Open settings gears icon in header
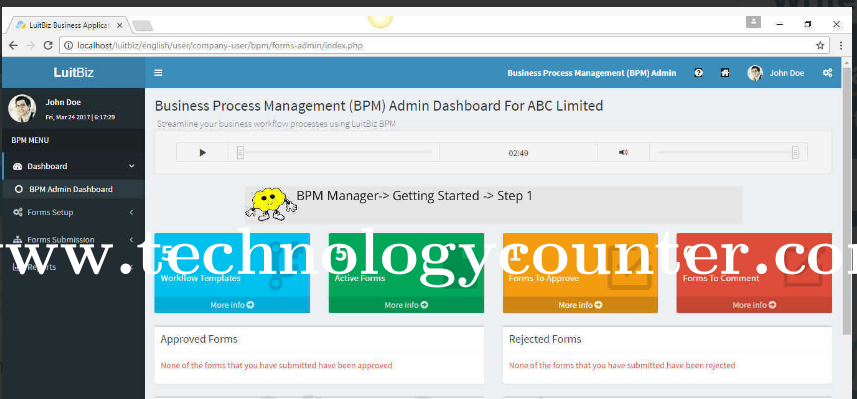The width and height of the screenshot is (857, 399). click(x=827, y=73)
